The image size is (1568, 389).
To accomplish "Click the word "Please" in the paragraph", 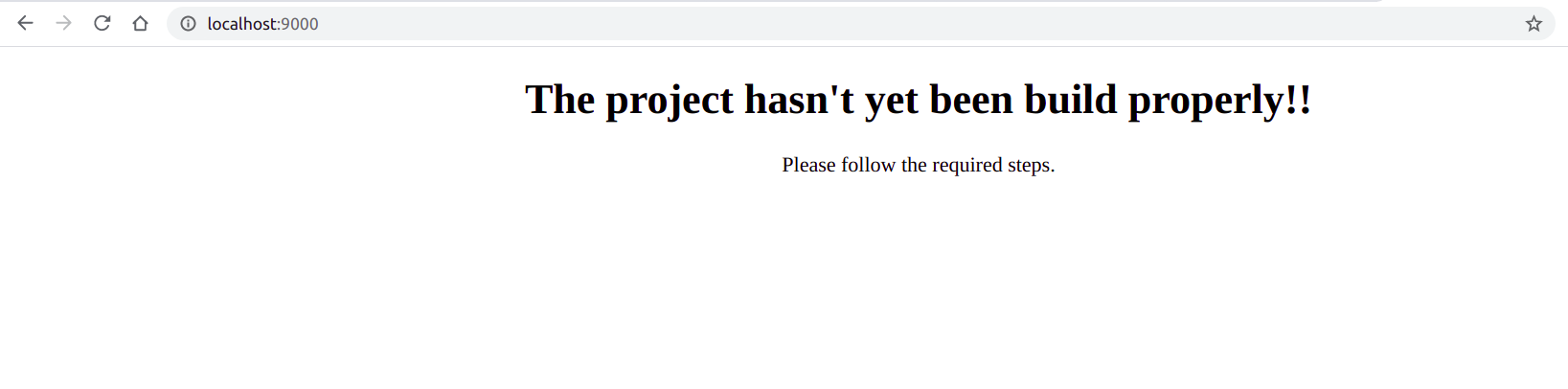I will click(x=808, y=165).
